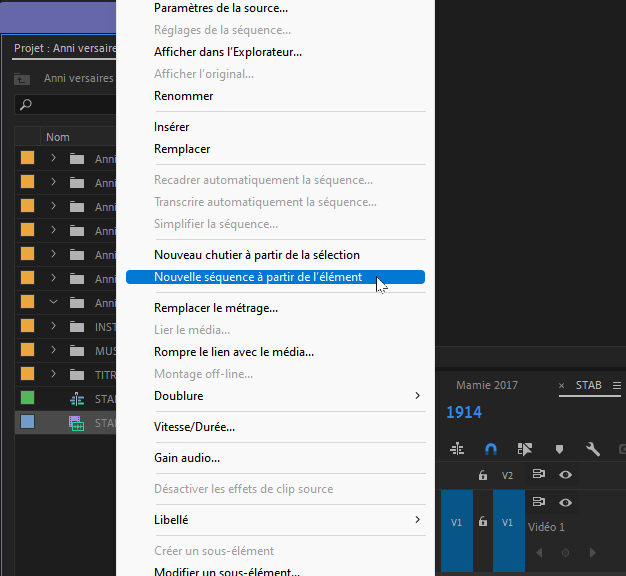Toggle the Vidéo 1 track eye icon
626x576 pixels.
click(565, 502)
